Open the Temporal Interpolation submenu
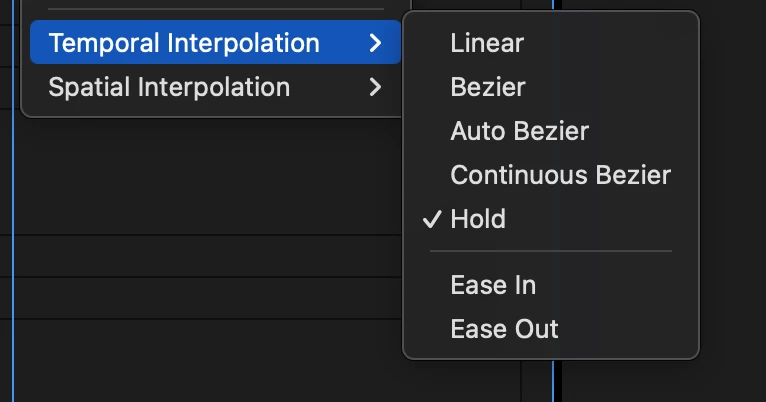766x402 pixels. [x=184, y=44]
